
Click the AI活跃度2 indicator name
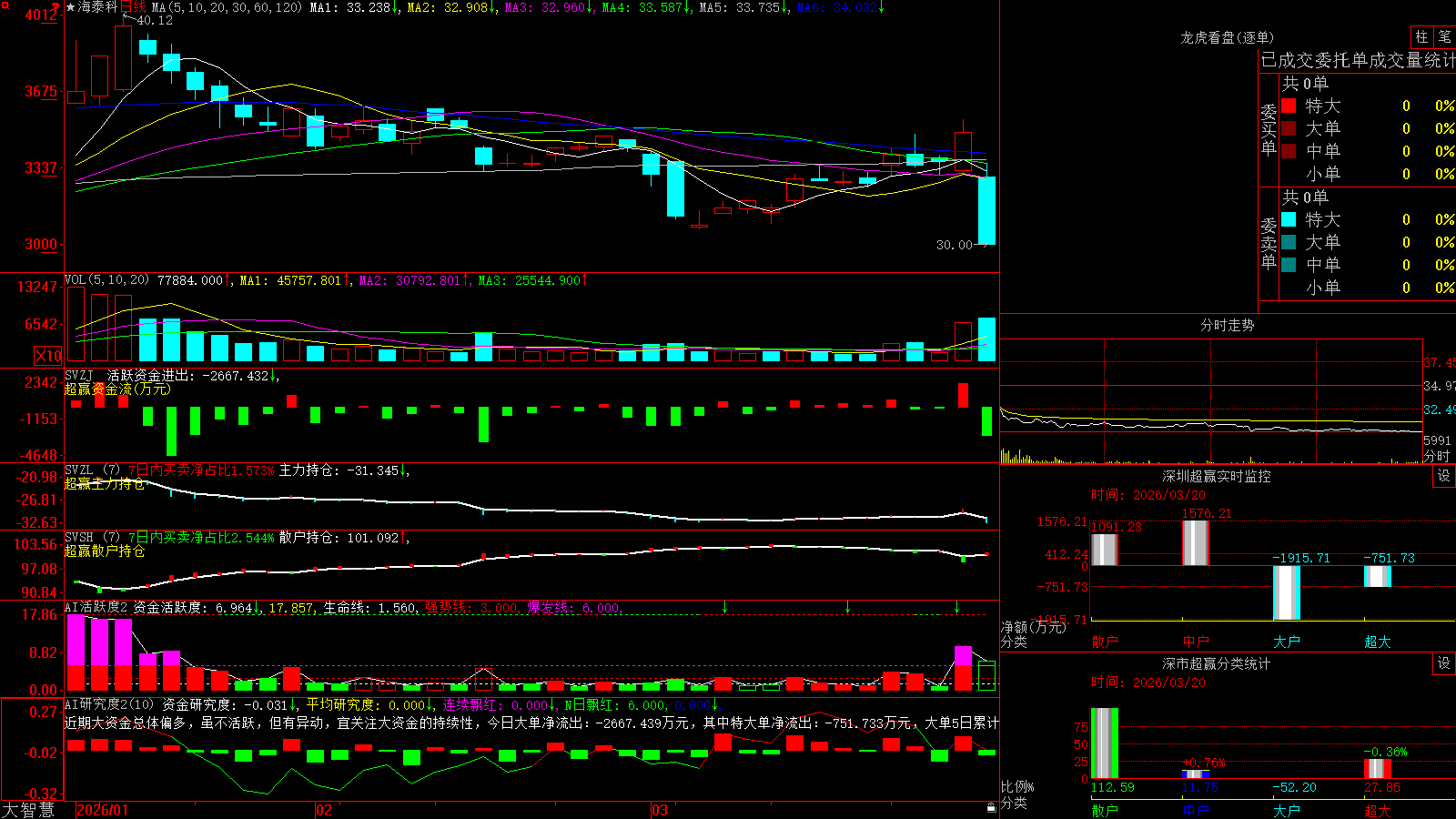pos(96,607)
